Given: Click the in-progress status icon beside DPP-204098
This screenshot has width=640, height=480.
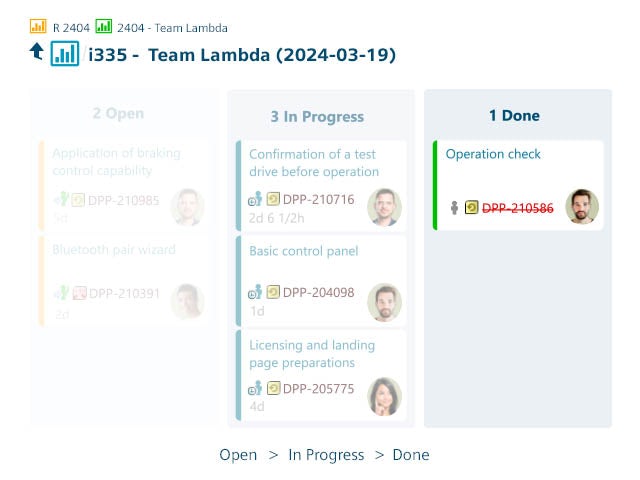Looking at the screenshot, I should (x=255, y=293).
